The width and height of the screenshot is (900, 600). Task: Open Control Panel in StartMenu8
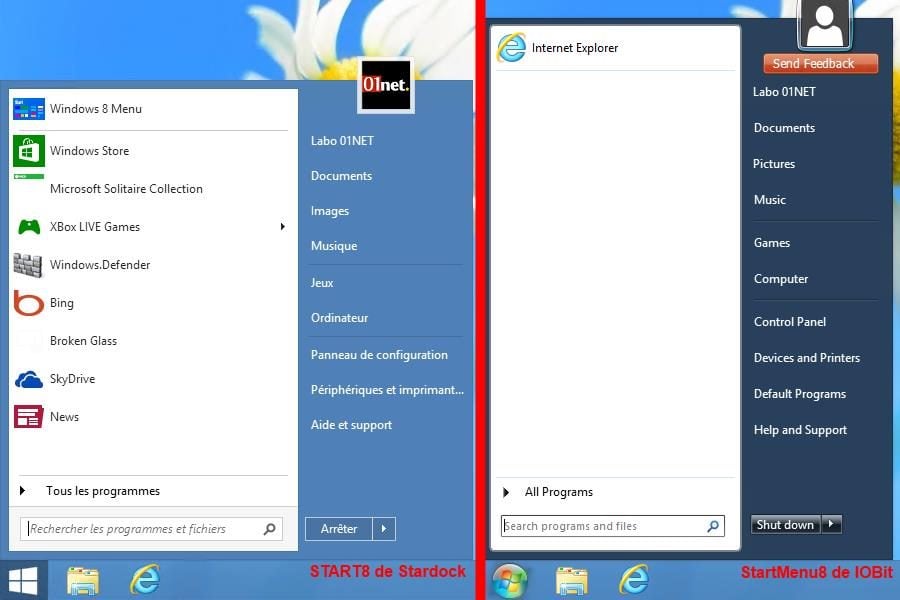[x=790, y=322]
